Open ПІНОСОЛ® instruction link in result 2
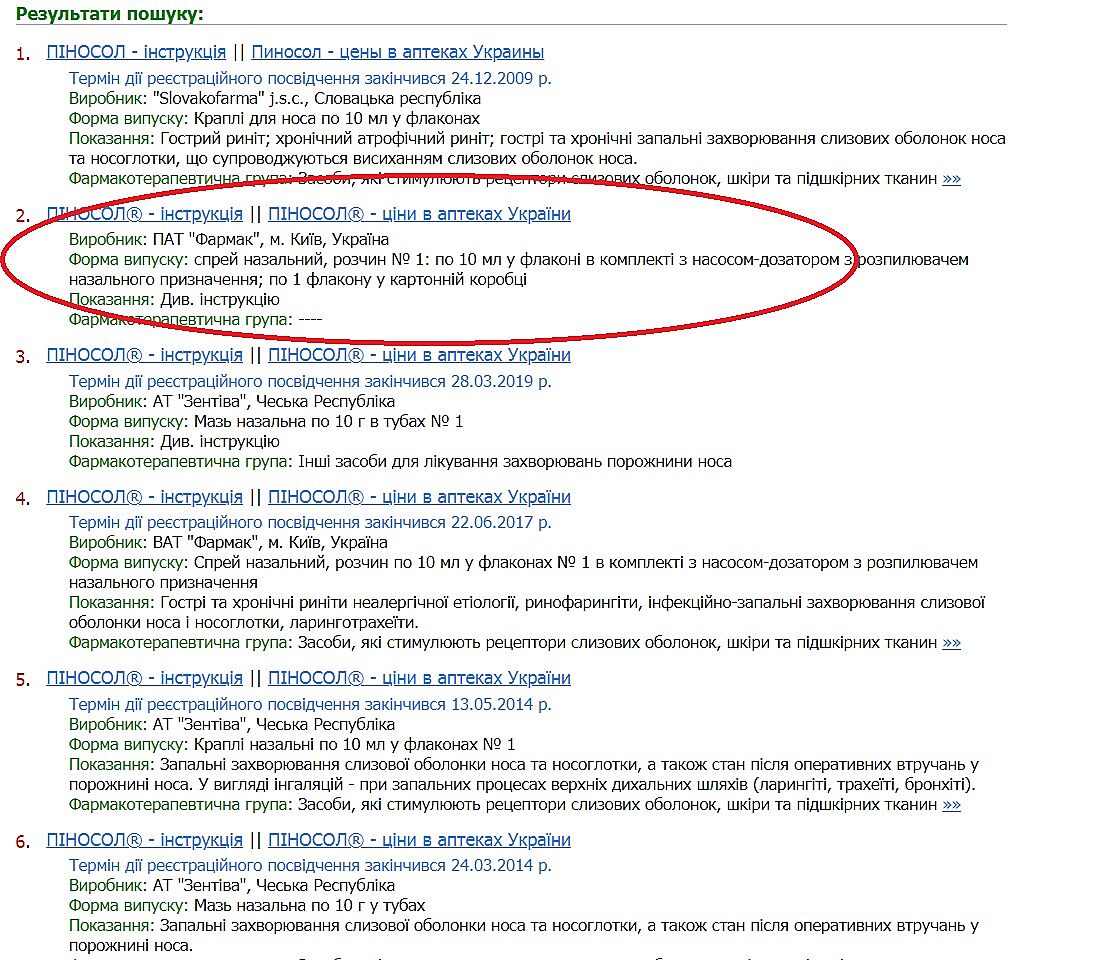 click(x=144, y=214)
